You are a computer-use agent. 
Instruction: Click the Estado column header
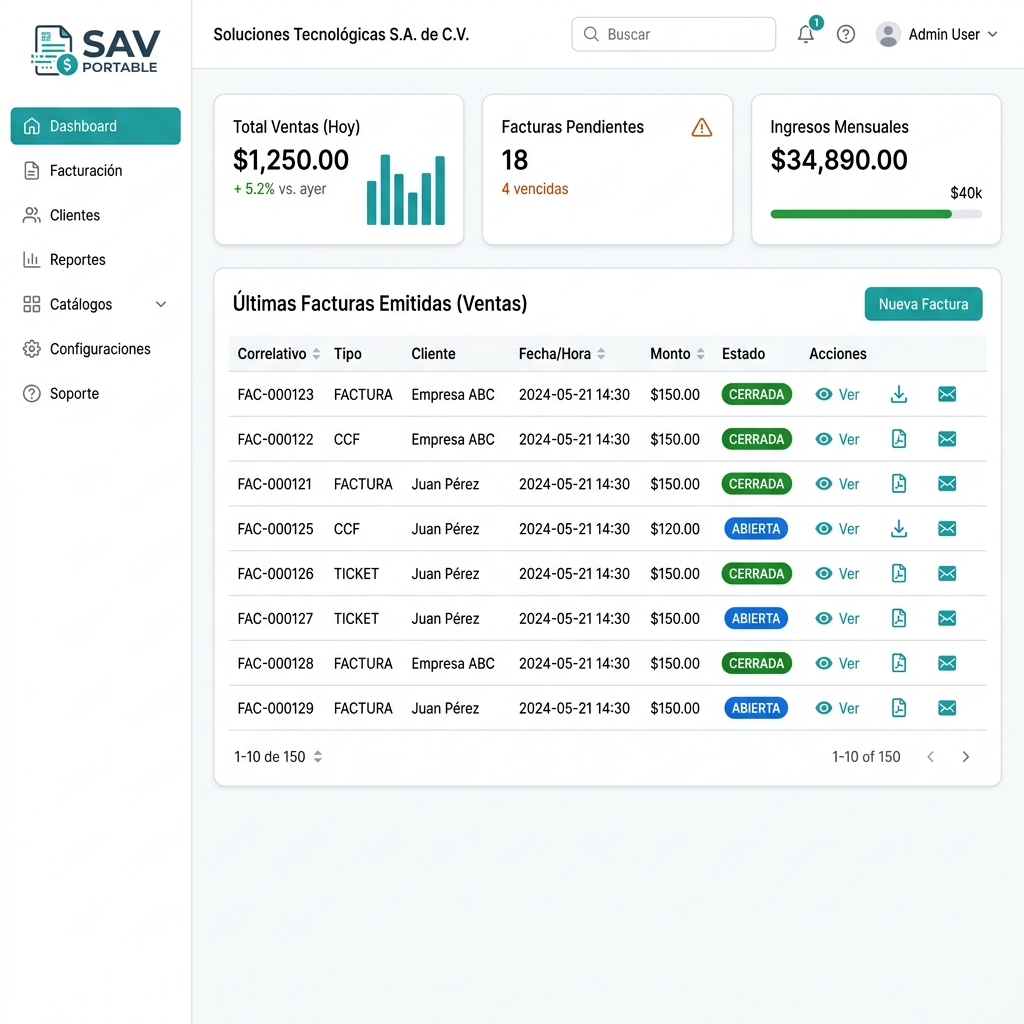point(743,354)
